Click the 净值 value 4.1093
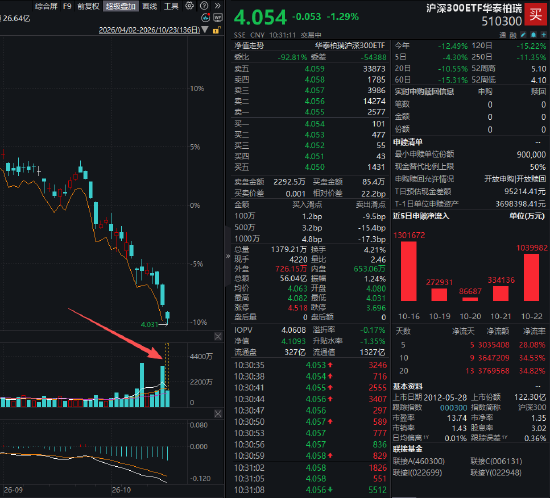 tap(294, 341)
